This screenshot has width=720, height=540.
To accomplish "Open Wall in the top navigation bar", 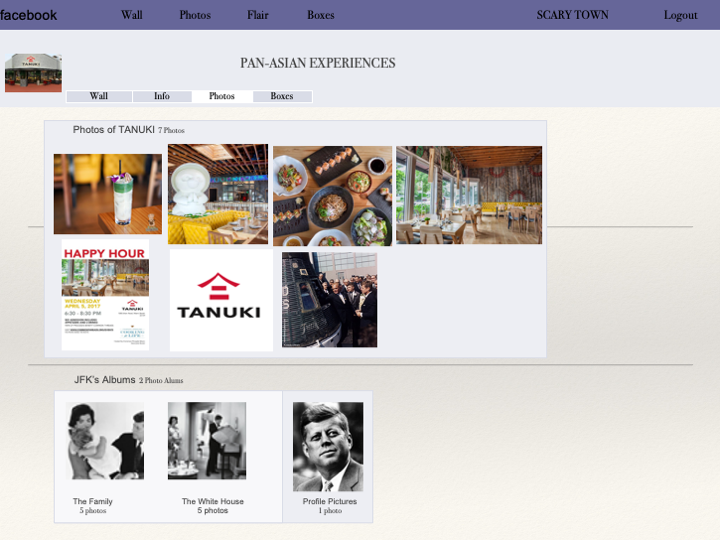I will pos(132,15).
